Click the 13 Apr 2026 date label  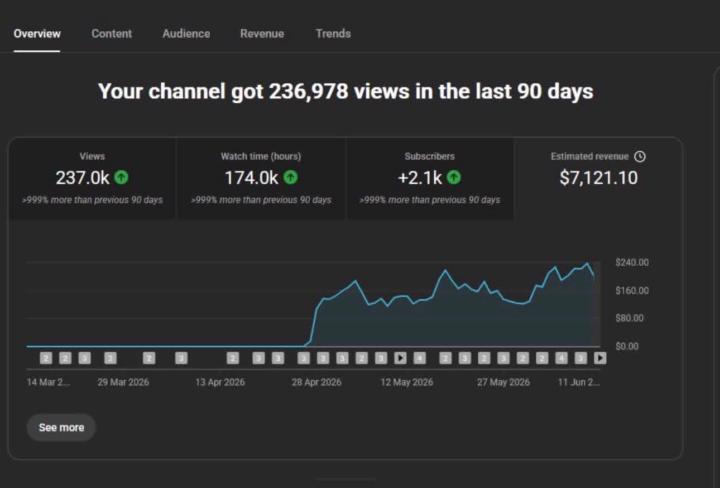pos(220,382)
